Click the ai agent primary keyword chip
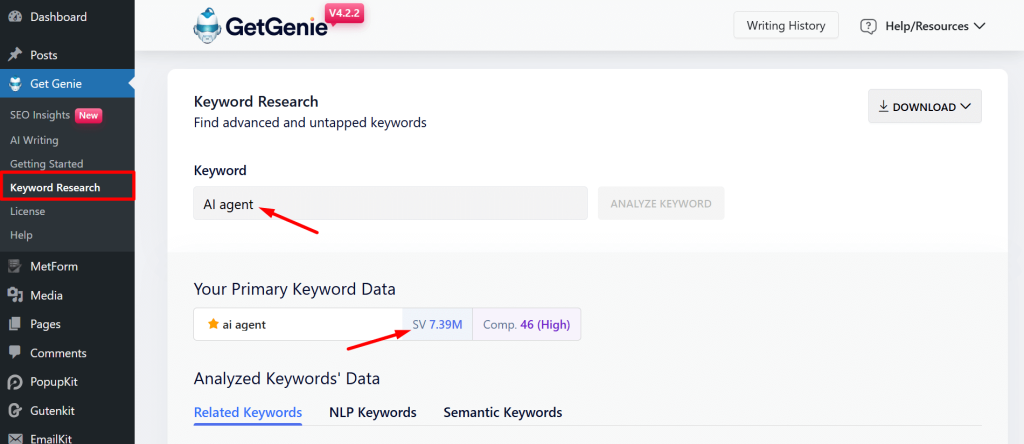 [298, 324]
